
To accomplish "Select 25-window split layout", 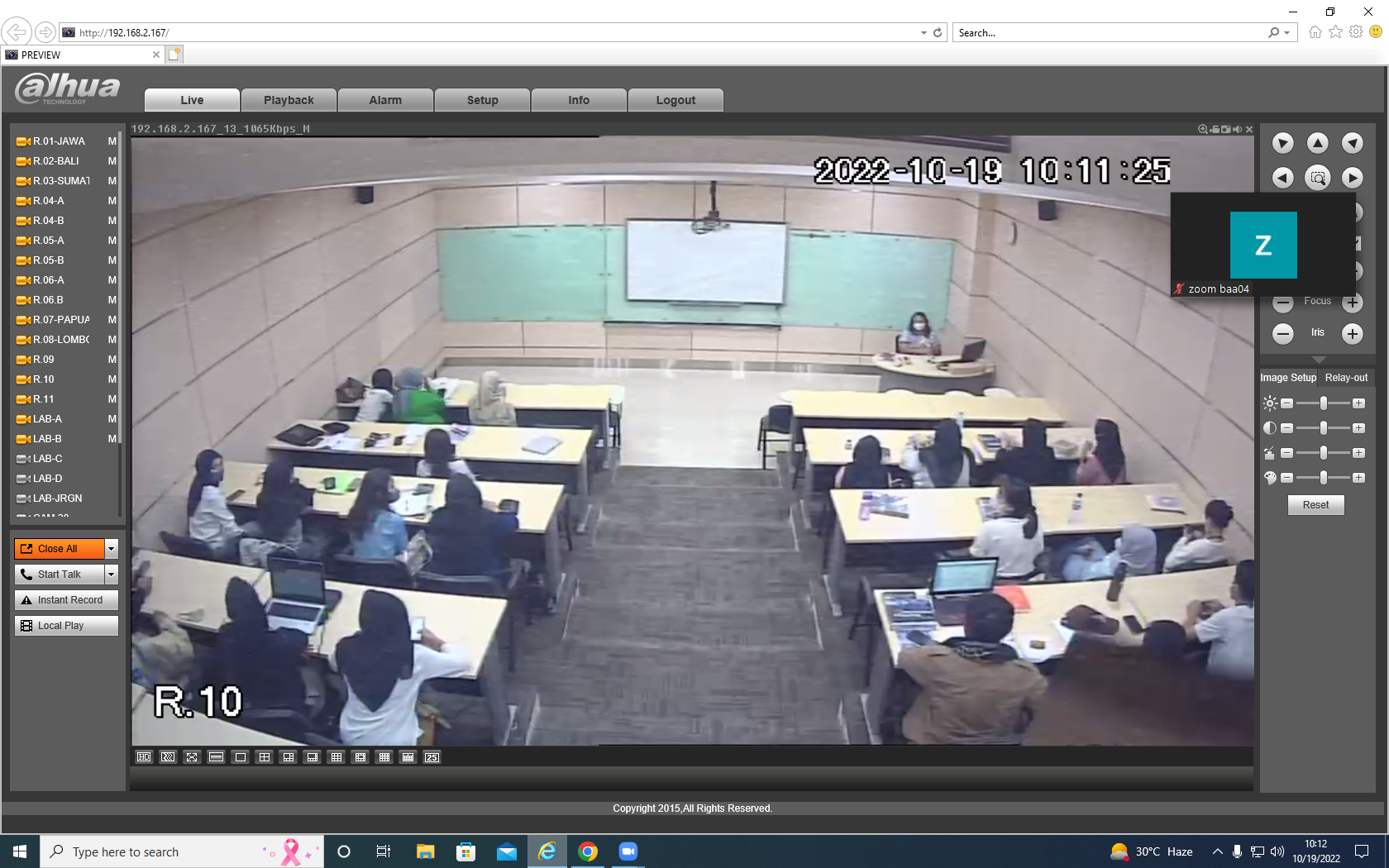I will [432, 757].
